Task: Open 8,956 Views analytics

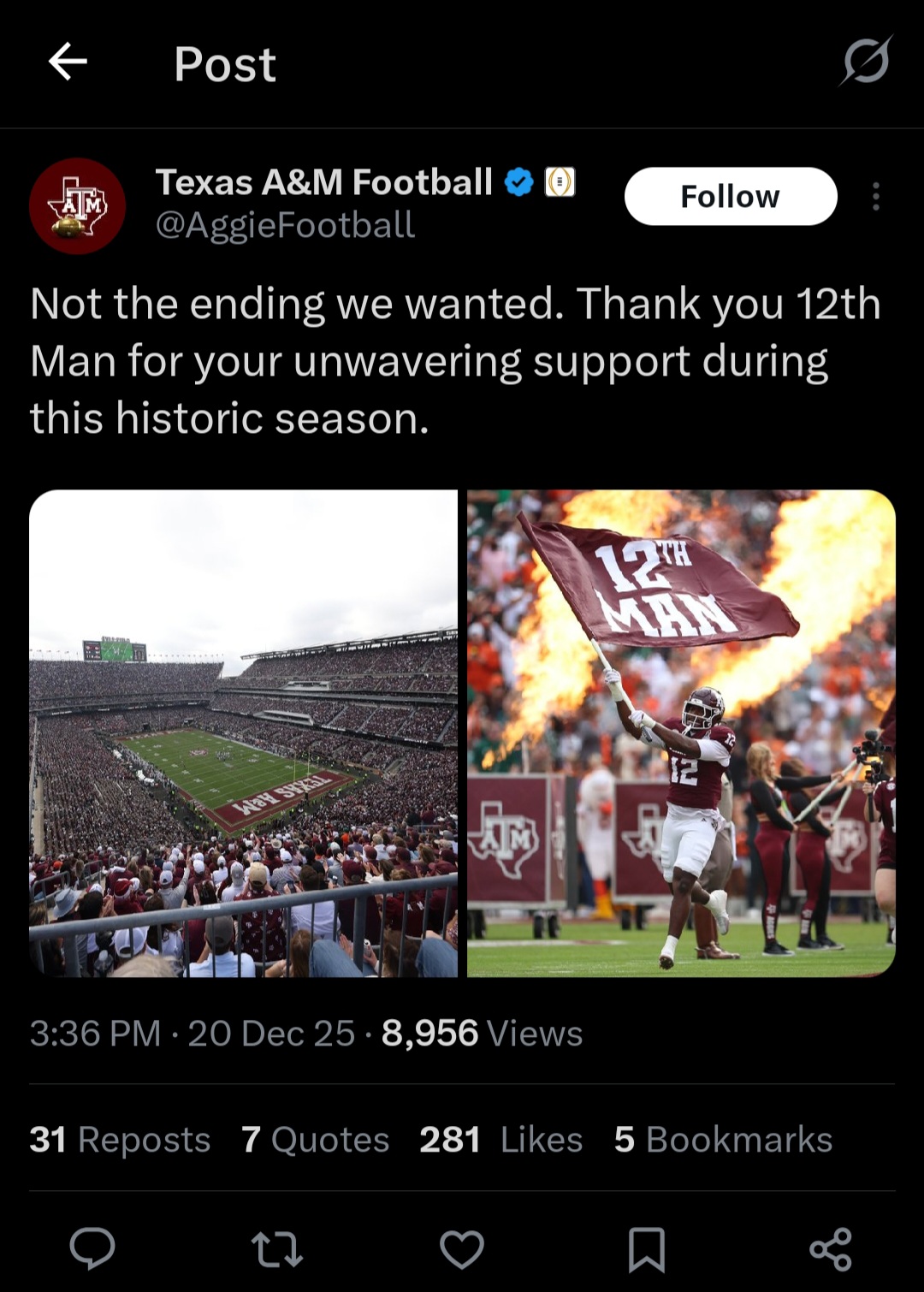Action: (x=482, y=1034)
